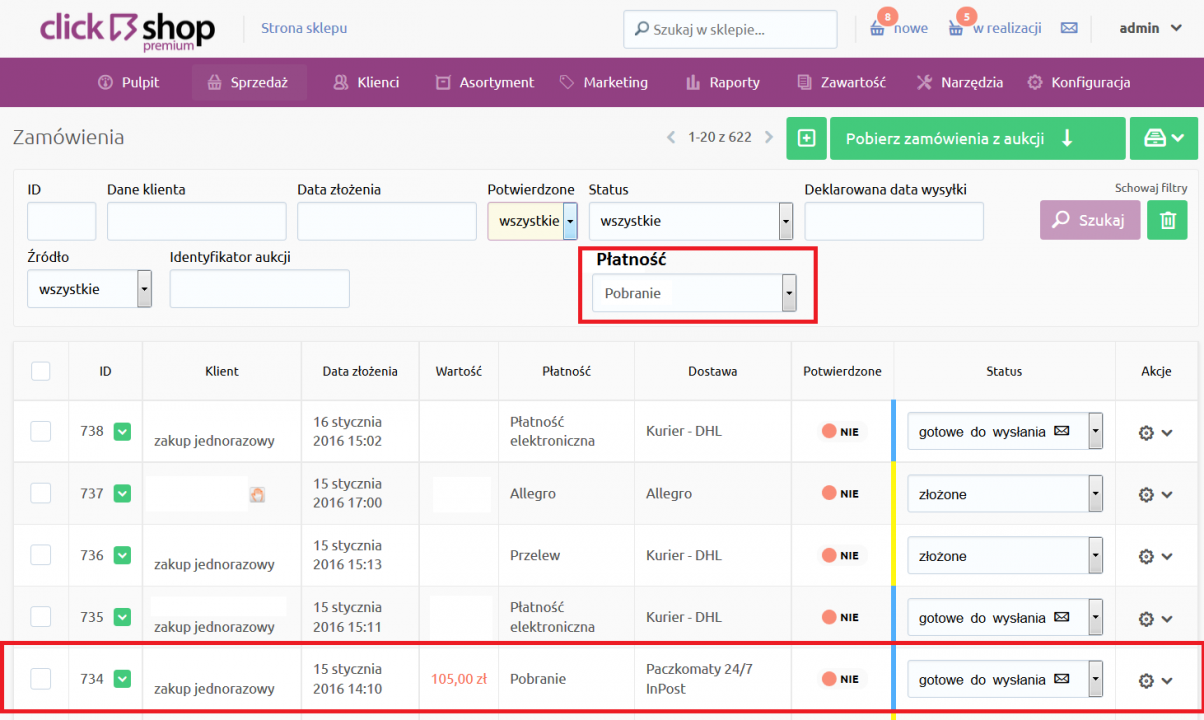Click green check badge for order 734

(122, 679)
